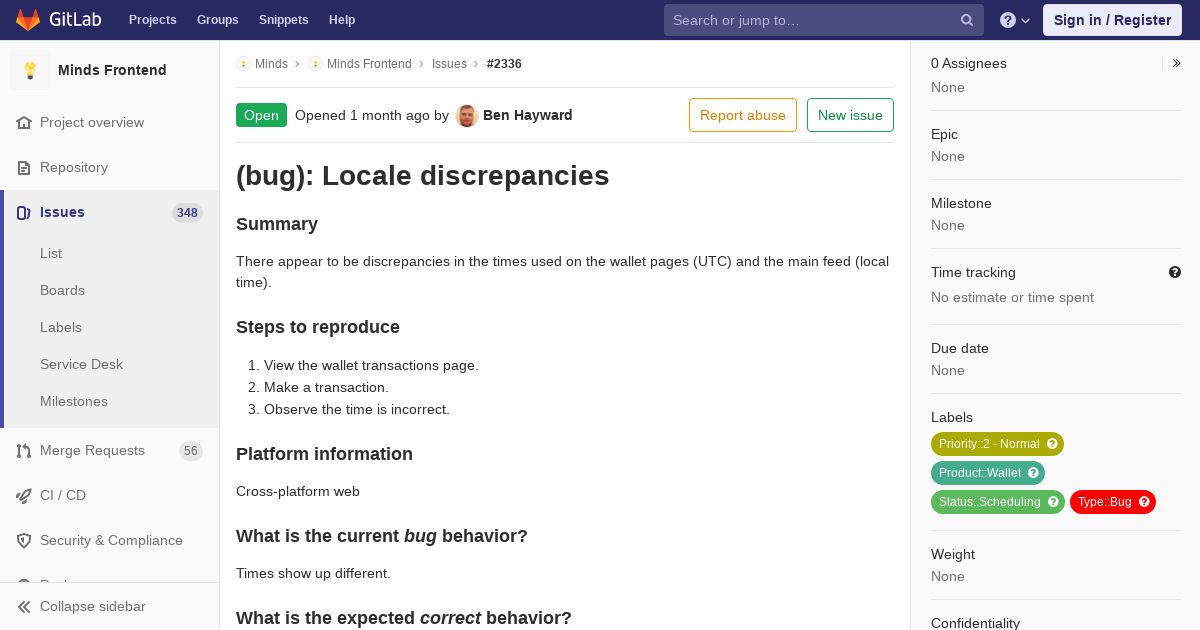
Task: Open Repository in sidebar
Action: point(110,167)
